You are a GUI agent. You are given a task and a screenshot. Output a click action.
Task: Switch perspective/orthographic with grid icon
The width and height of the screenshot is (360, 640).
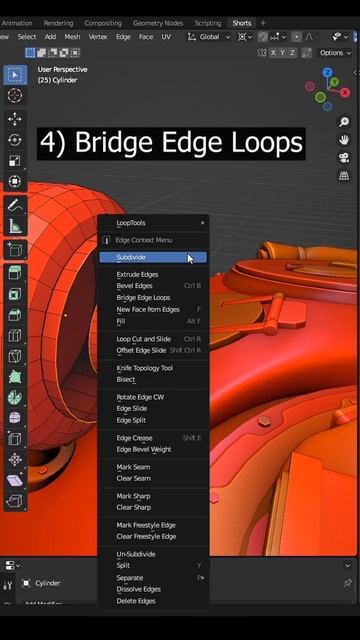[x=344, y=176]
